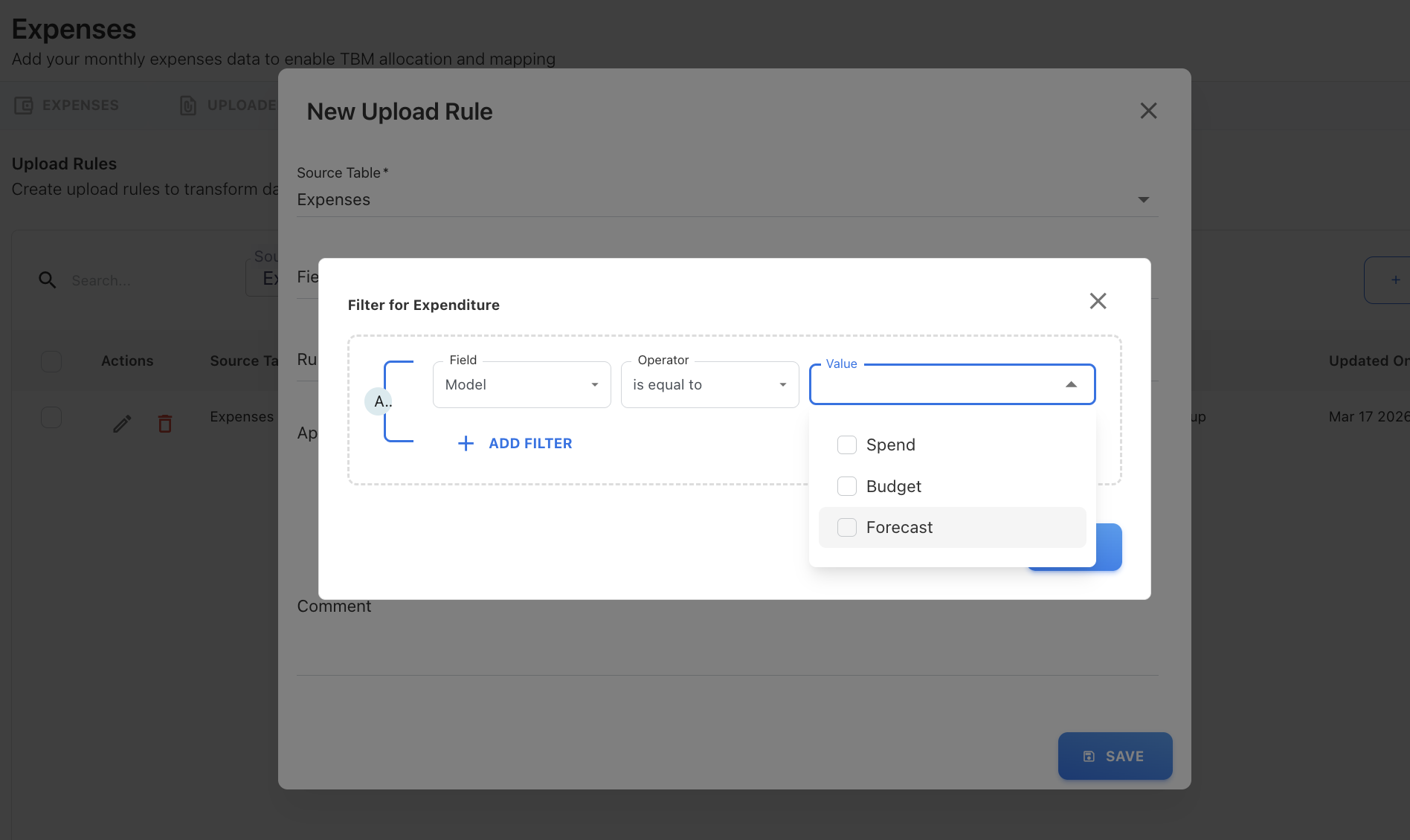Click the Expenses tab wallet icon

click(24, 106)
